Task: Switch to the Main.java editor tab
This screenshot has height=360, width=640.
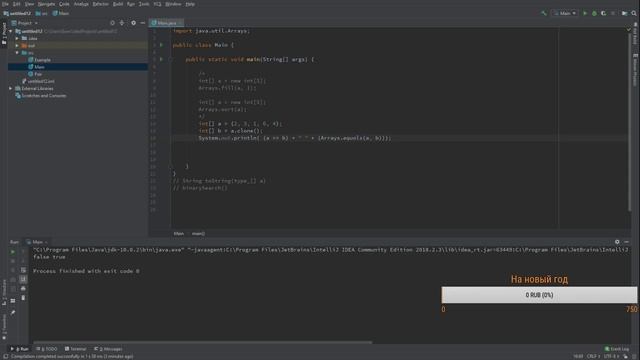Action: (x=167, y=23)
